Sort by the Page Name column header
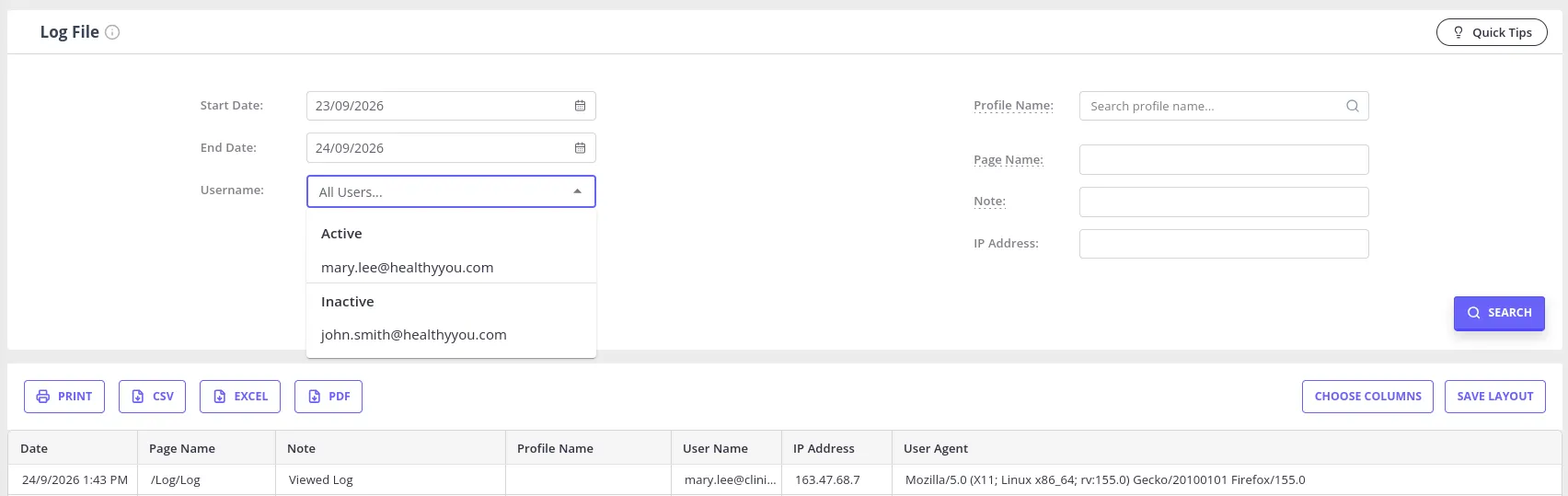Viewport: 1568px width, 496px height. tap(206, 448)
